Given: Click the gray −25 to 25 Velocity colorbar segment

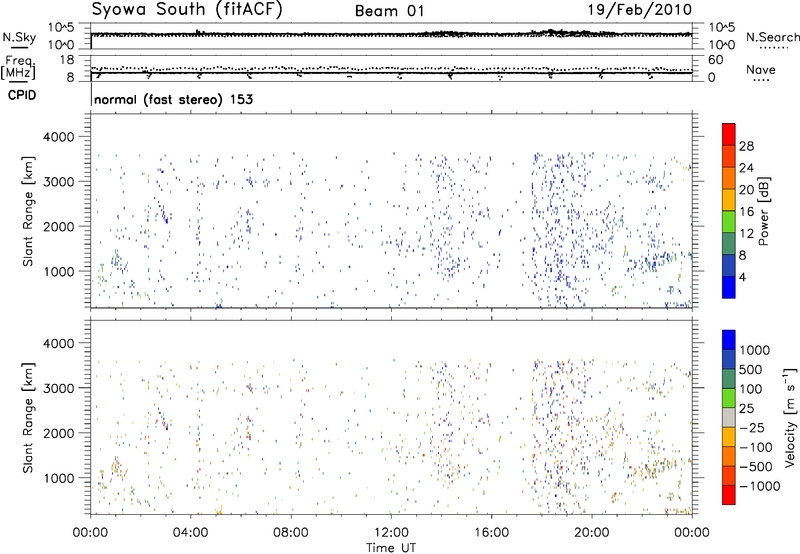Looking at the screenshot, I should pyautogui.click(x=729, y=418).
